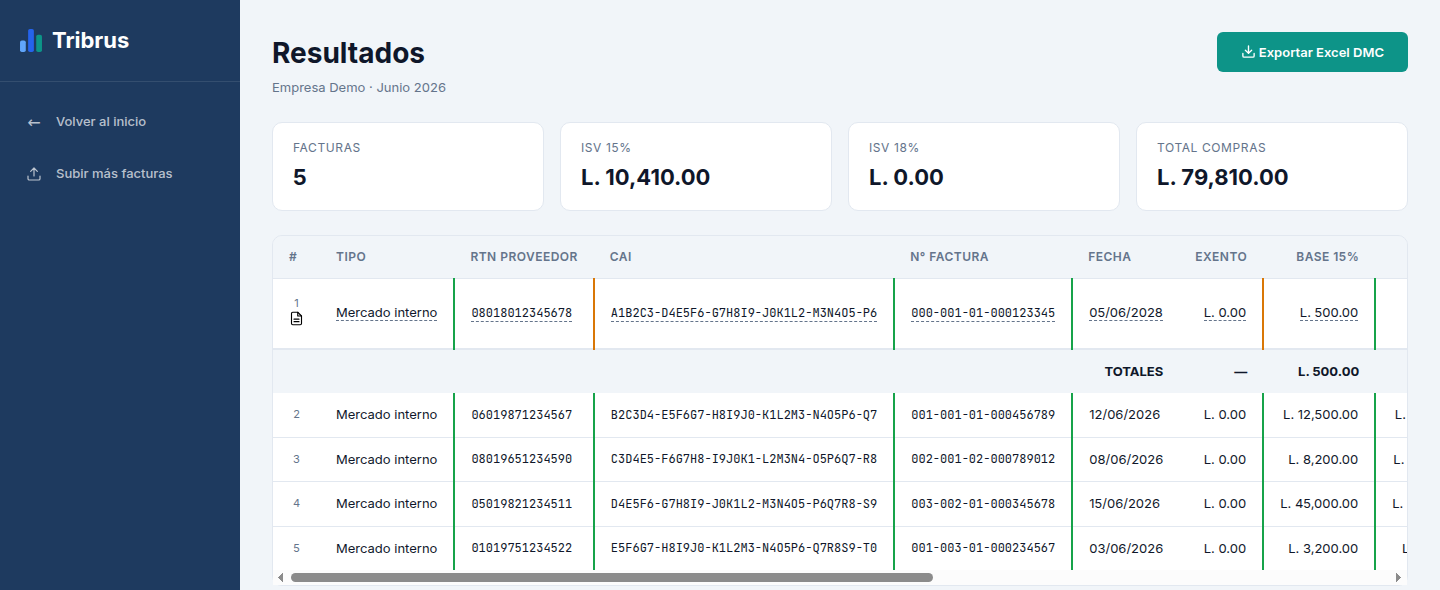Select date 08/06/2026
The width and height of the screenshot is (1440, 590).
click(x=1126, y=460)
